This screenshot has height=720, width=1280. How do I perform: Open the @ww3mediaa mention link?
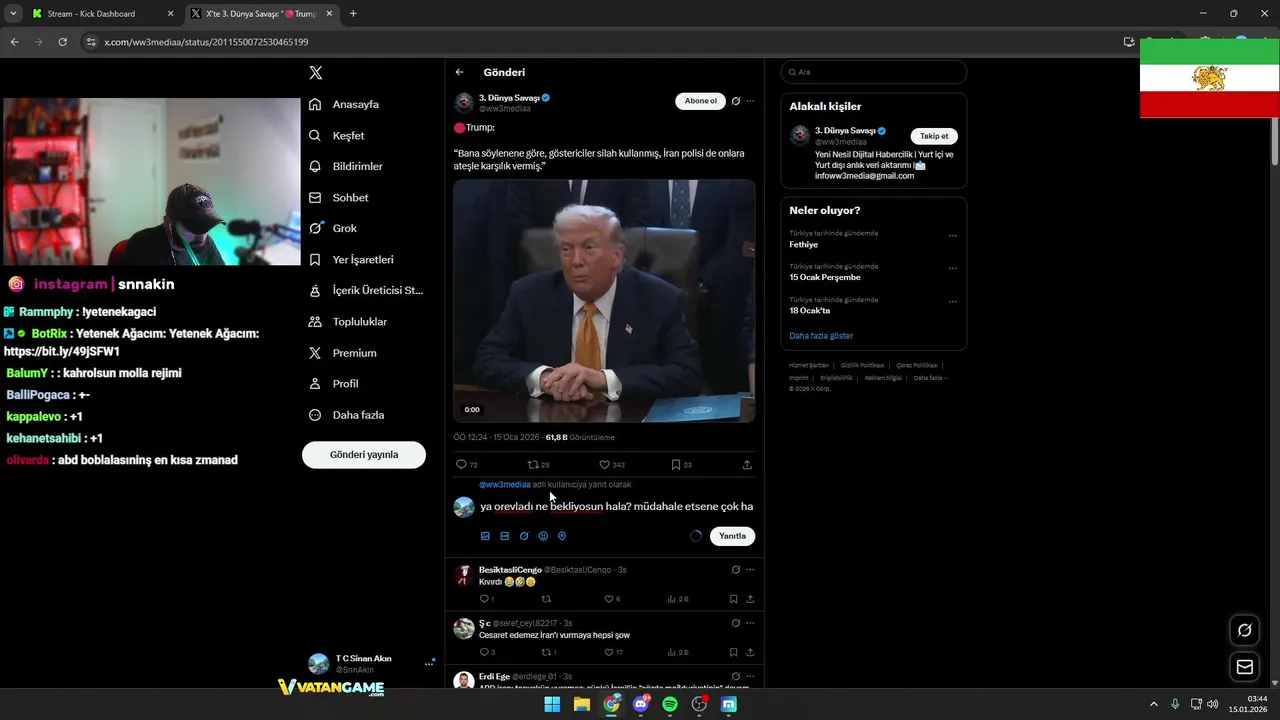click(504, 485)
